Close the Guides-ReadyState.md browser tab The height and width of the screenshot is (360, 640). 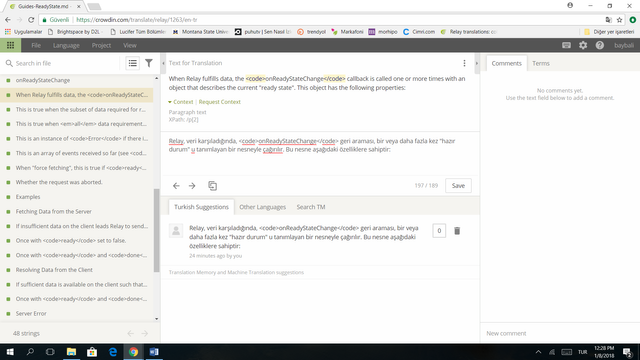pos(79,7)
